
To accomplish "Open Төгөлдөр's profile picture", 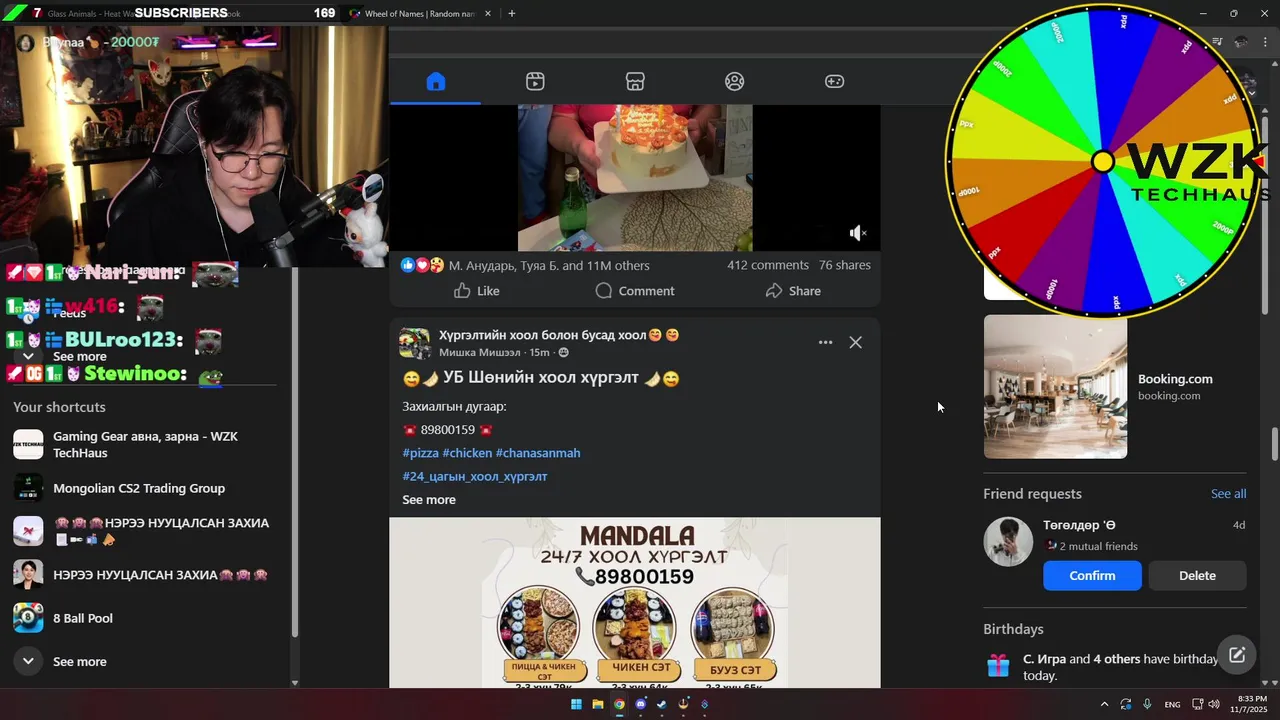I will point(1008,542).
